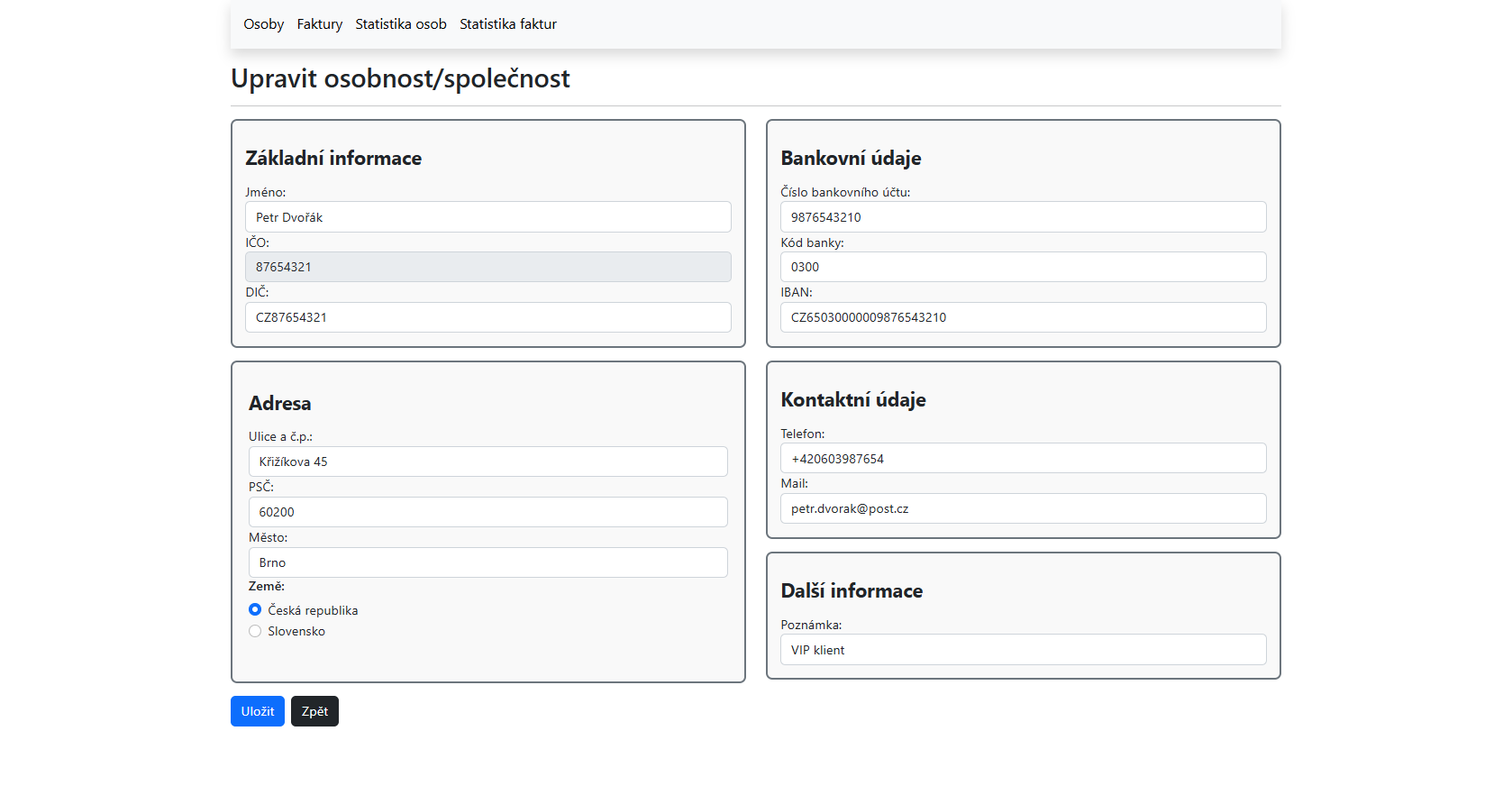Click into the DIČ input field
This screenshot has width=1512, height=795.
click(487, 317)
